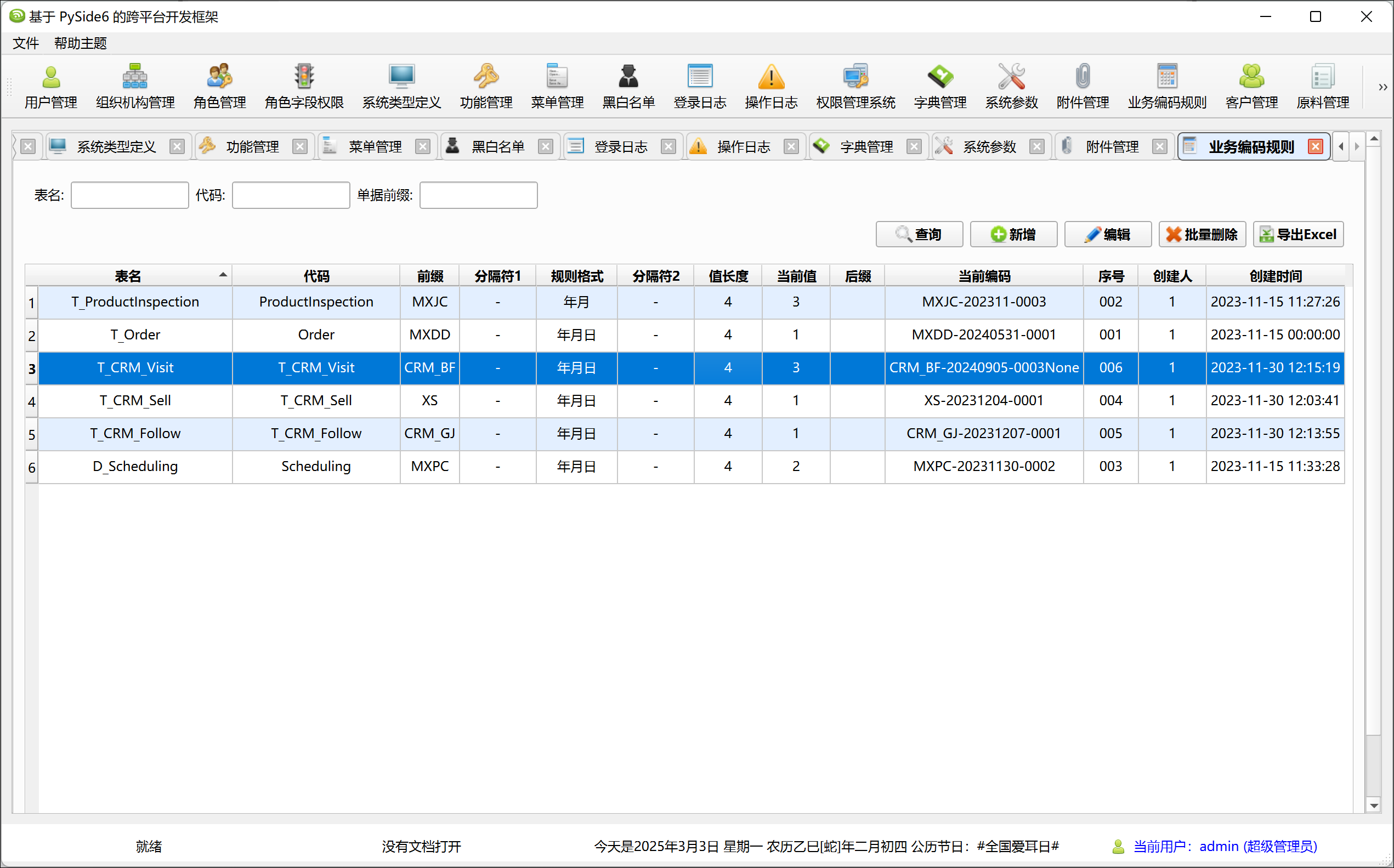Switch to the 菜单管理 tab
Screen dimensions: 1394x868
[375, 147]
